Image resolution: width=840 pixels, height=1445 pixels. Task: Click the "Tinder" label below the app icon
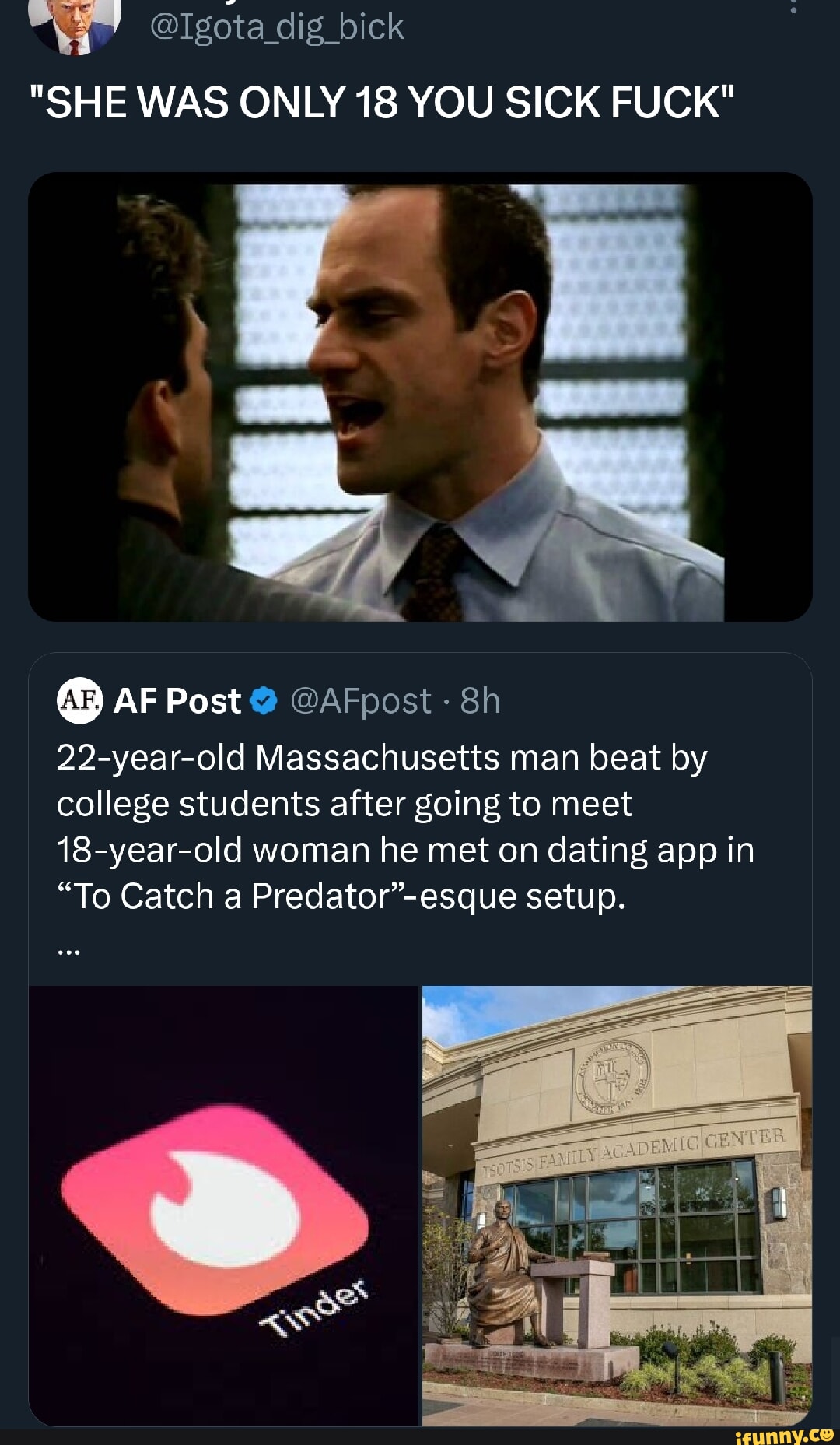[x=315, y=1307]
